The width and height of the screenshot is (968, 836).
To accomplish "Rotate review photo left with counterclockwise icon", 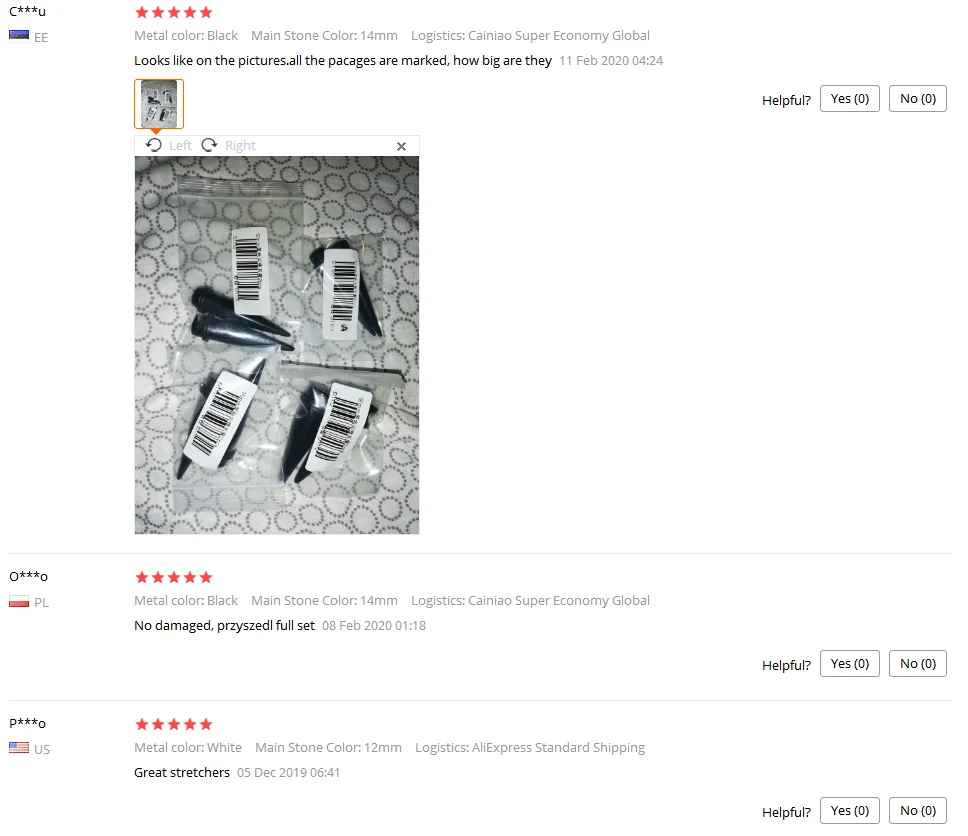I will pyautogui.click(x=154, y=145).
